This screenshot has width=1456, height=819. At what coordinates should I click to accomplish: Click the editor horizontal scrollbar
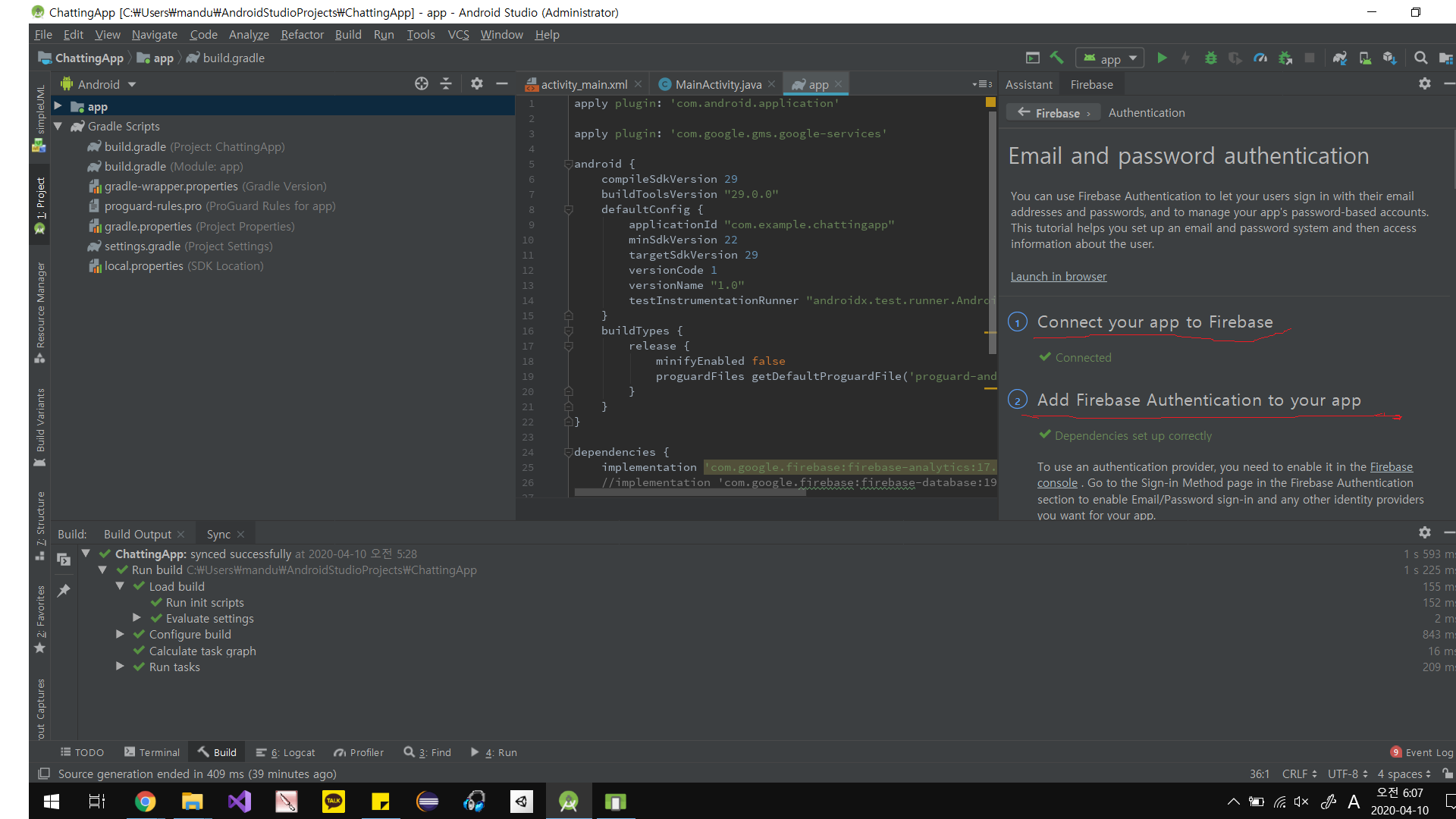689,493
